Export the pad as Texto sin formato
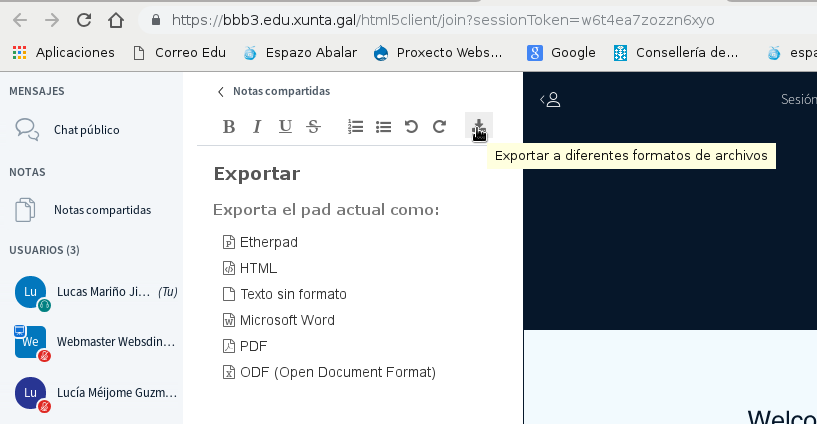The image size is (817, 424). [x=284, y=294]
